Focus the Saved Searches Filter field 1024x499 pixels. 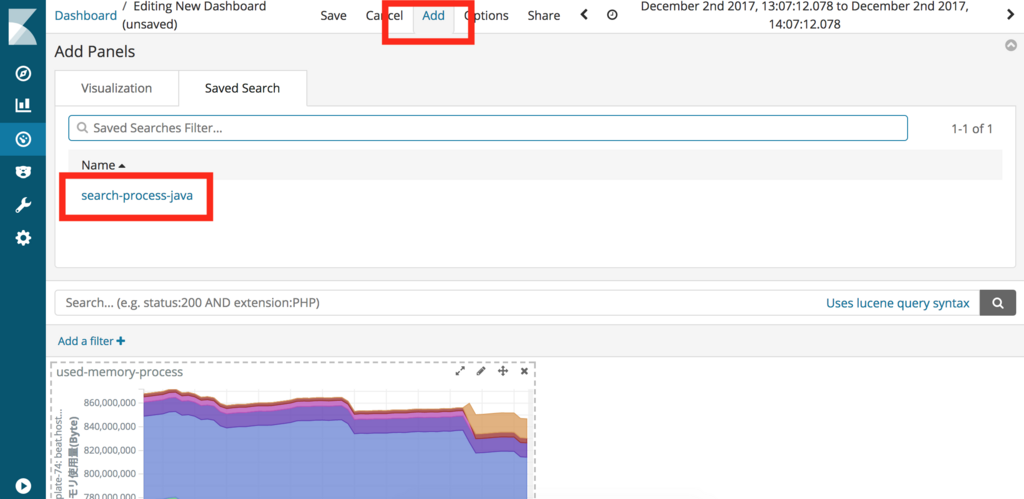488,128
